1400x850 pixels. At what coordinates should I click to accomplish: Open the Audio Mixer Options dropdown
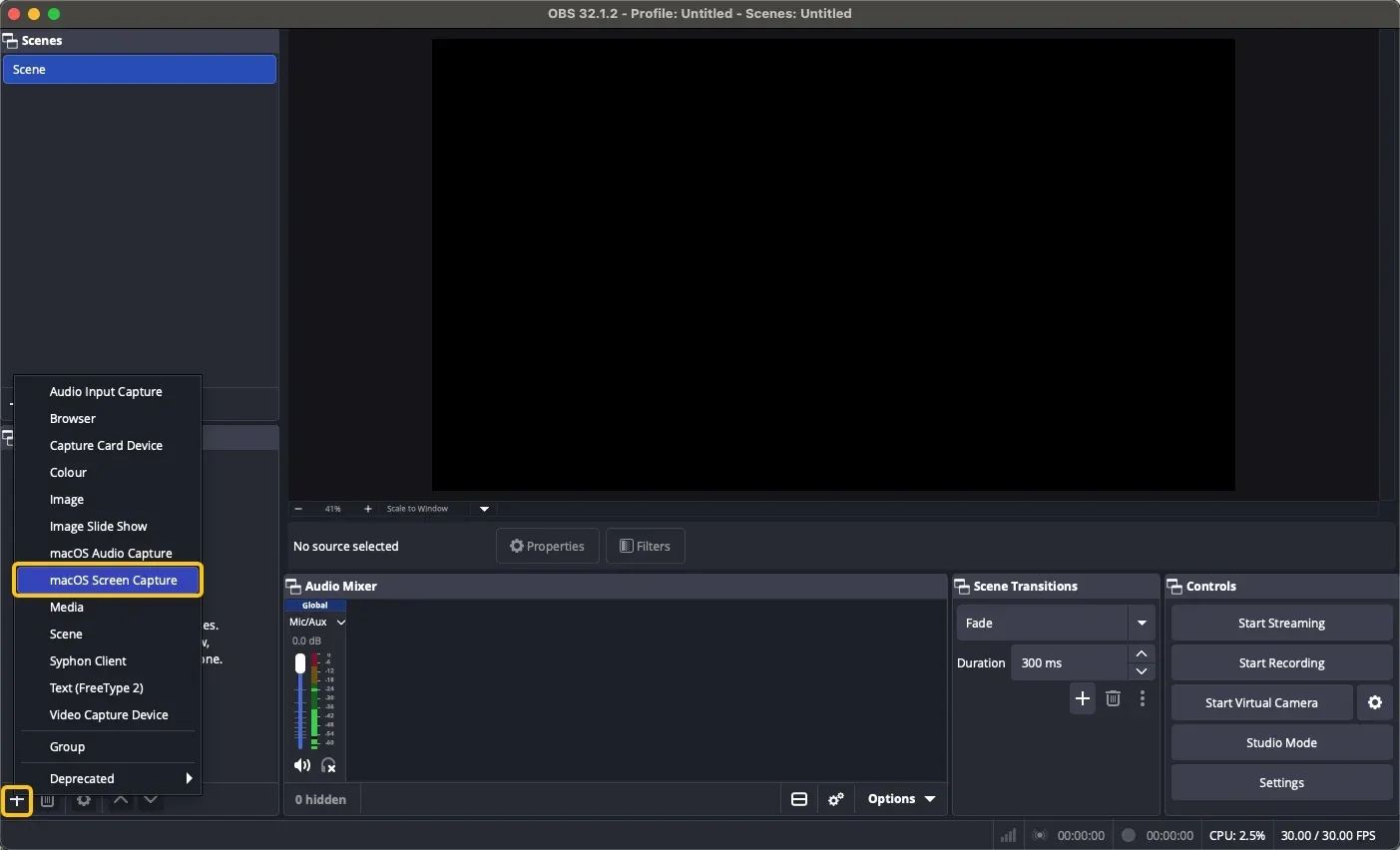(901, 799)
